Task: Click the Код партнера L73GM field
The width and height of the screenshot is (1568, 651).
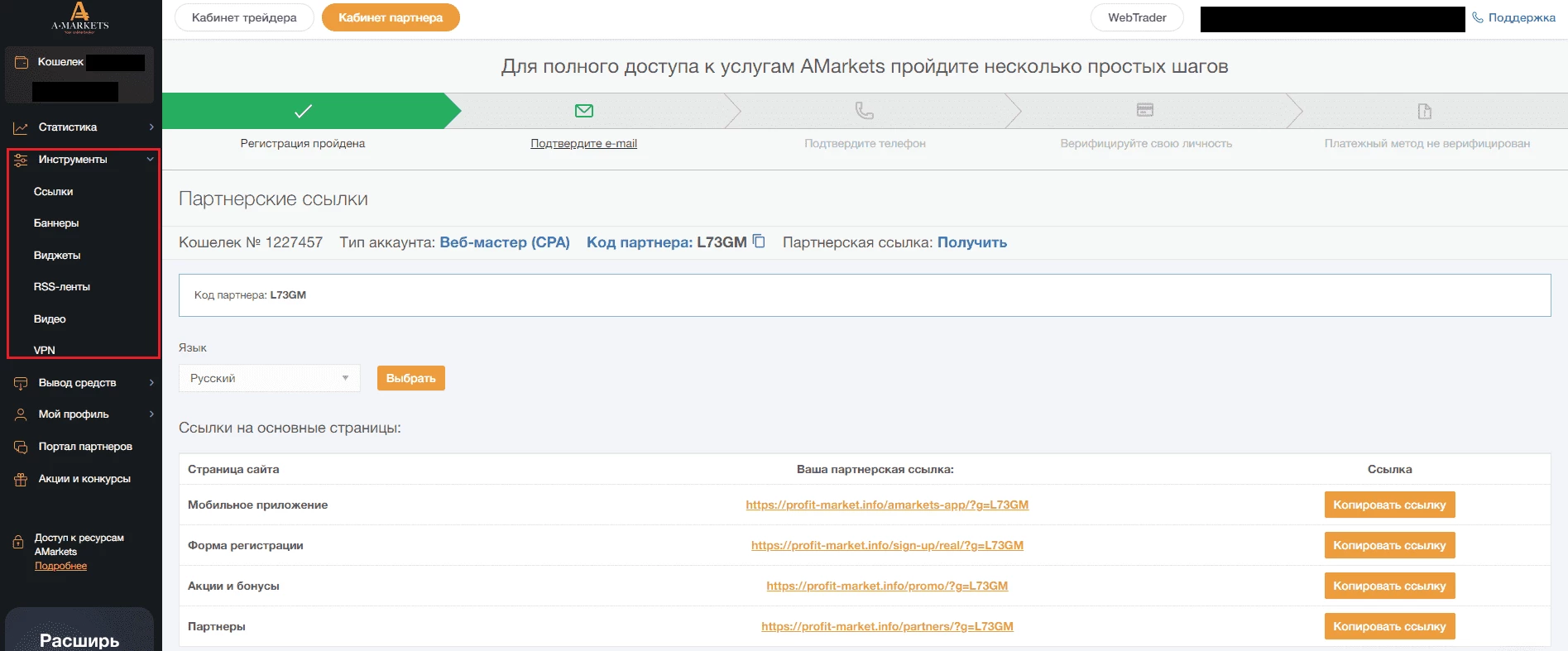Action: 865,295
